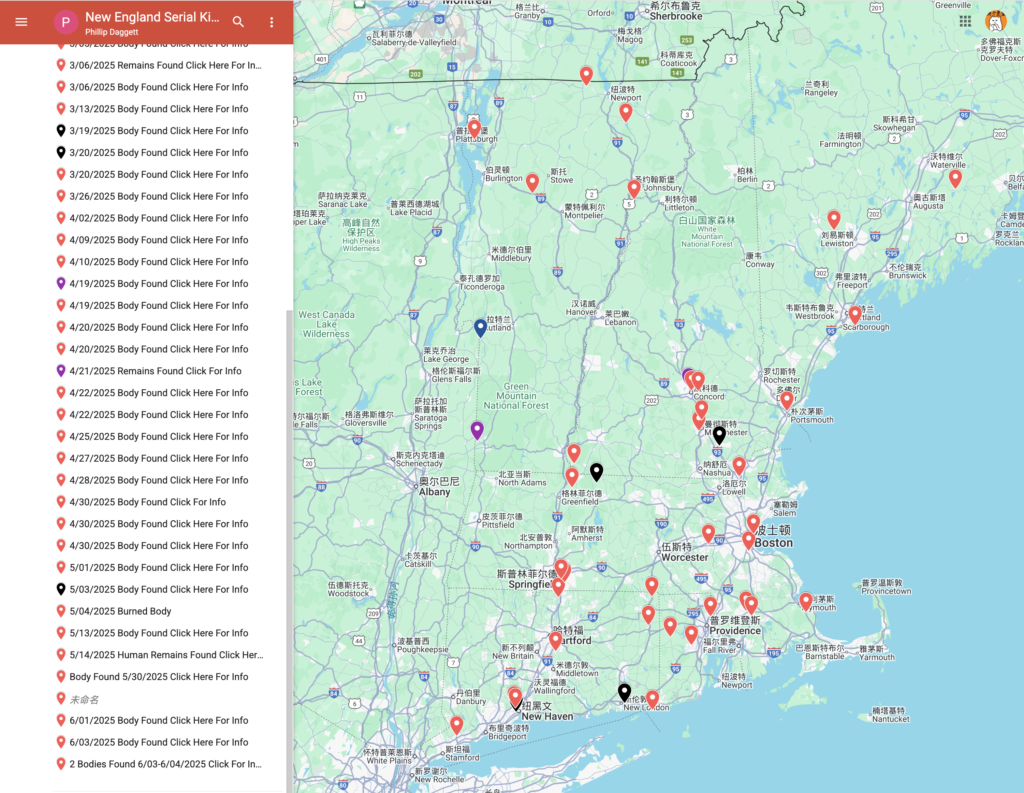Click the red pin near Plymouth

[806, 602]
